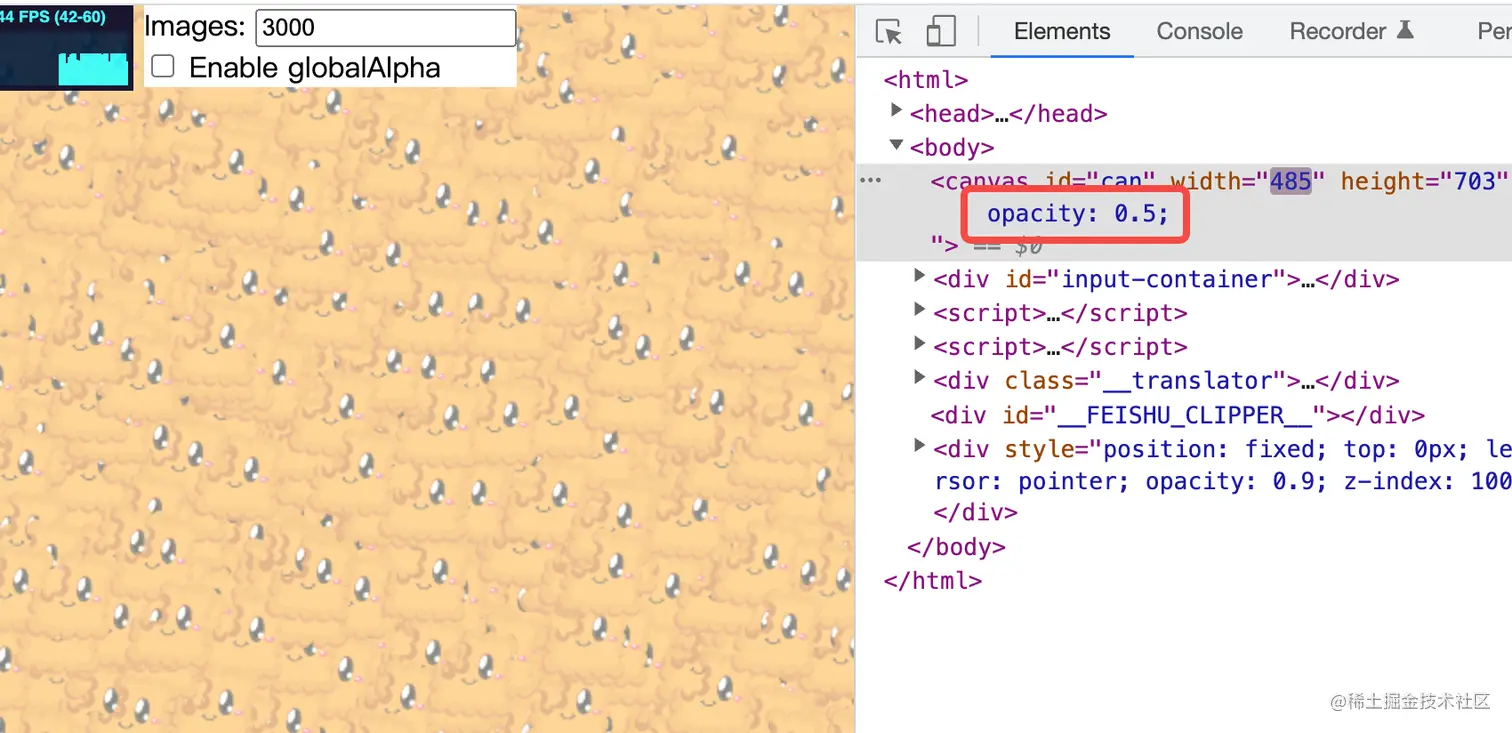Click the opacity: 0.5 style text

coord(1078,213)
